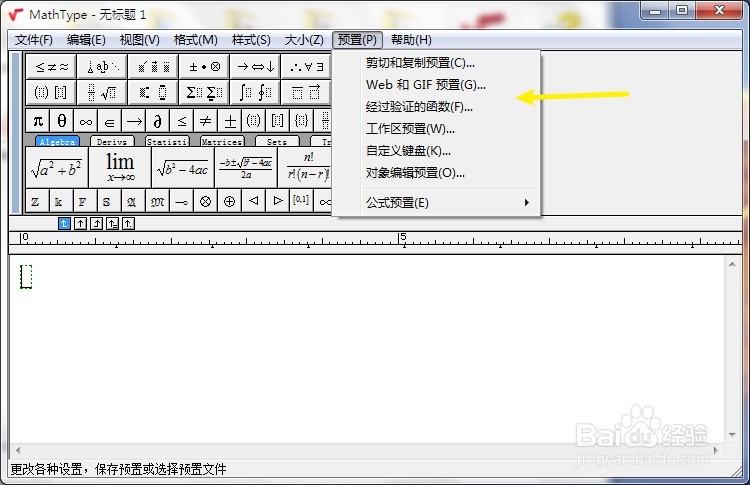Insert the double-struck Z symbol

(x=35, y=201)
